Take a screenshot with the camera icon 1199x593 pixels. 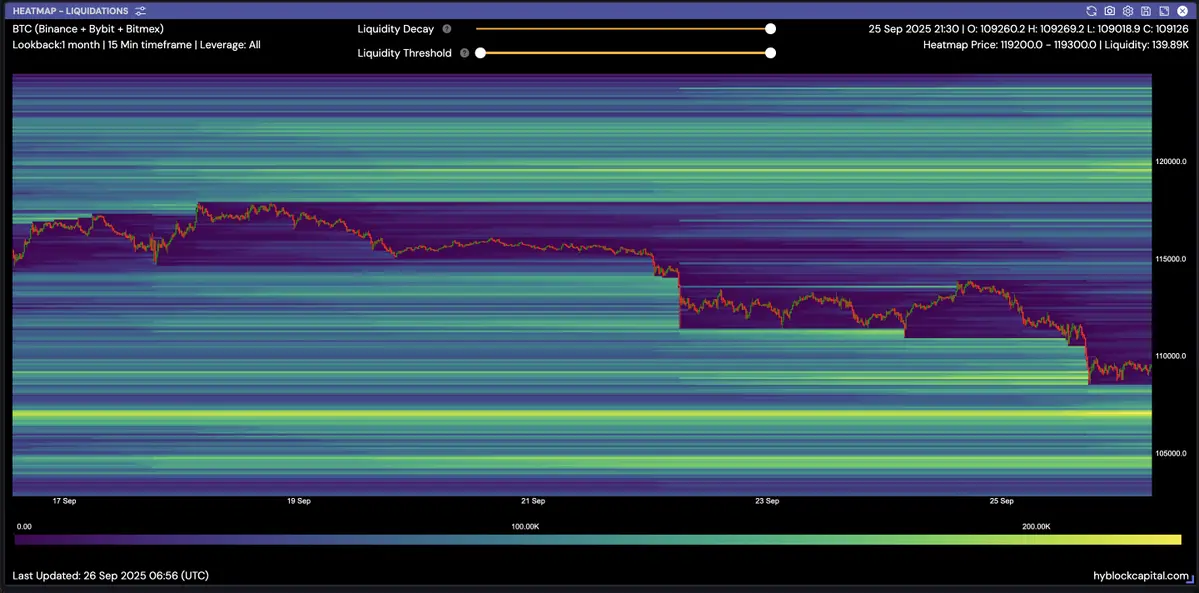click(x=1110, y=11)
